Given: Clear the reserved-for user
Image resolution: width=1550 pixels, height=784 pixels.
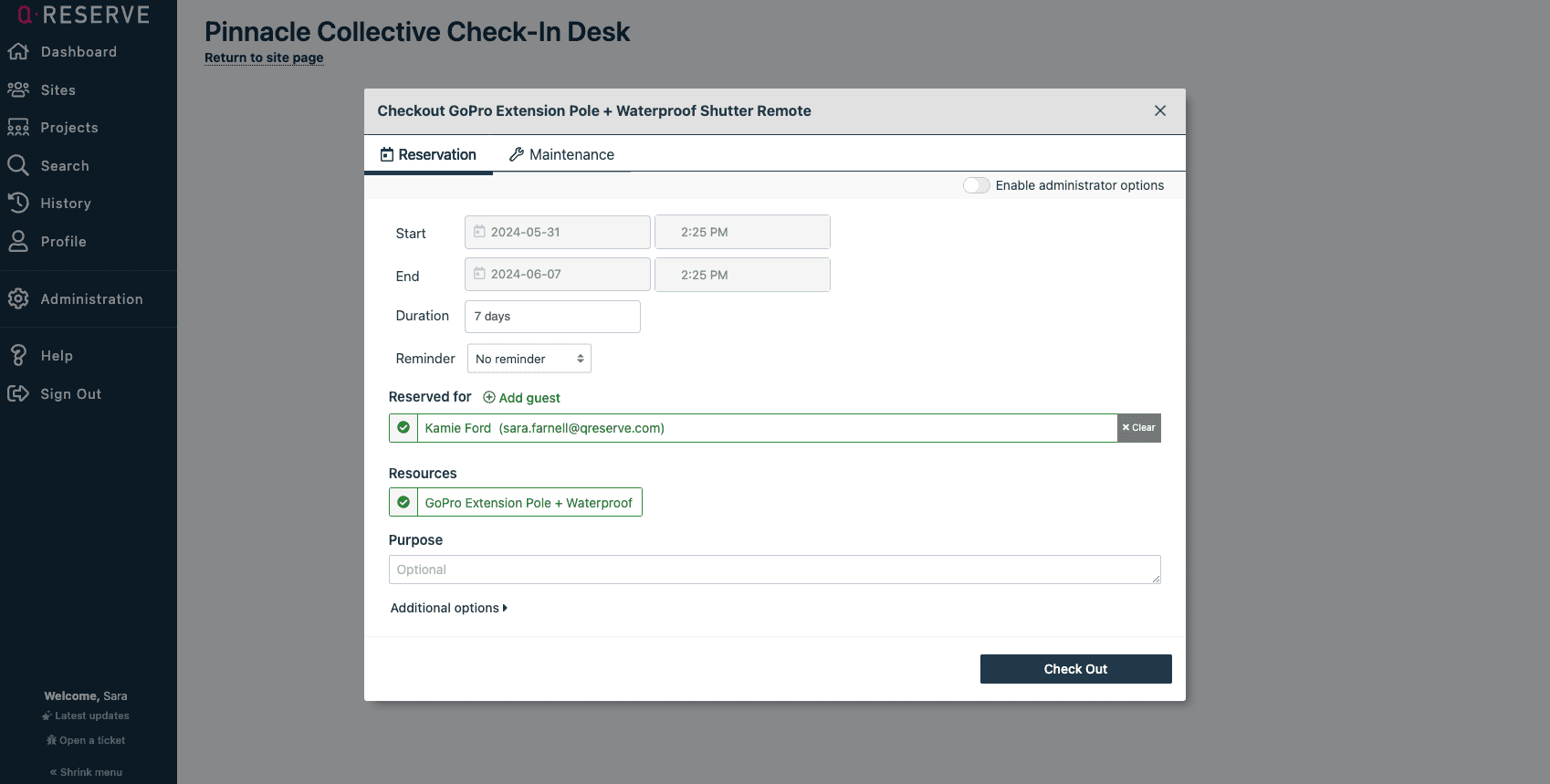Looking at the screenshot, I should 1138,428.
